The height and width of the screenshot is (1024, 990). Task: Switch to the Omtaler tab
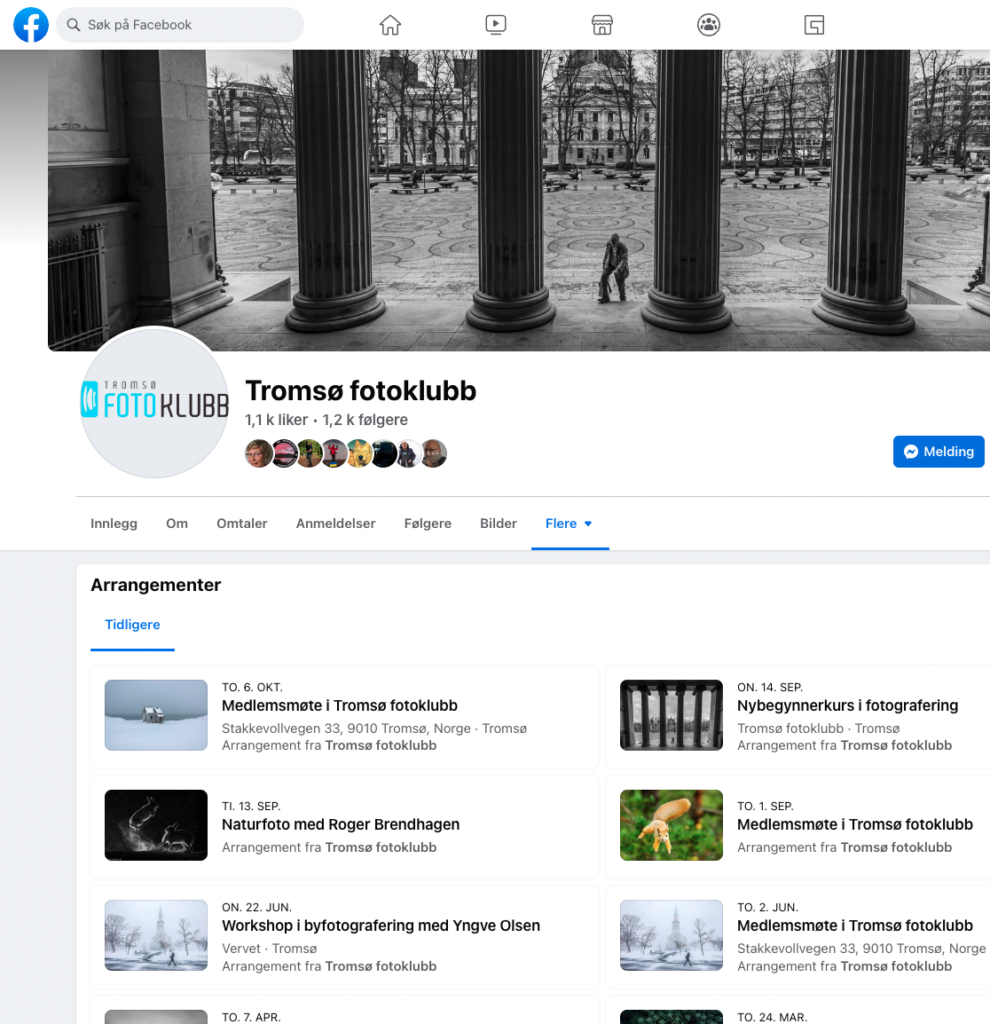click(242, 523)
